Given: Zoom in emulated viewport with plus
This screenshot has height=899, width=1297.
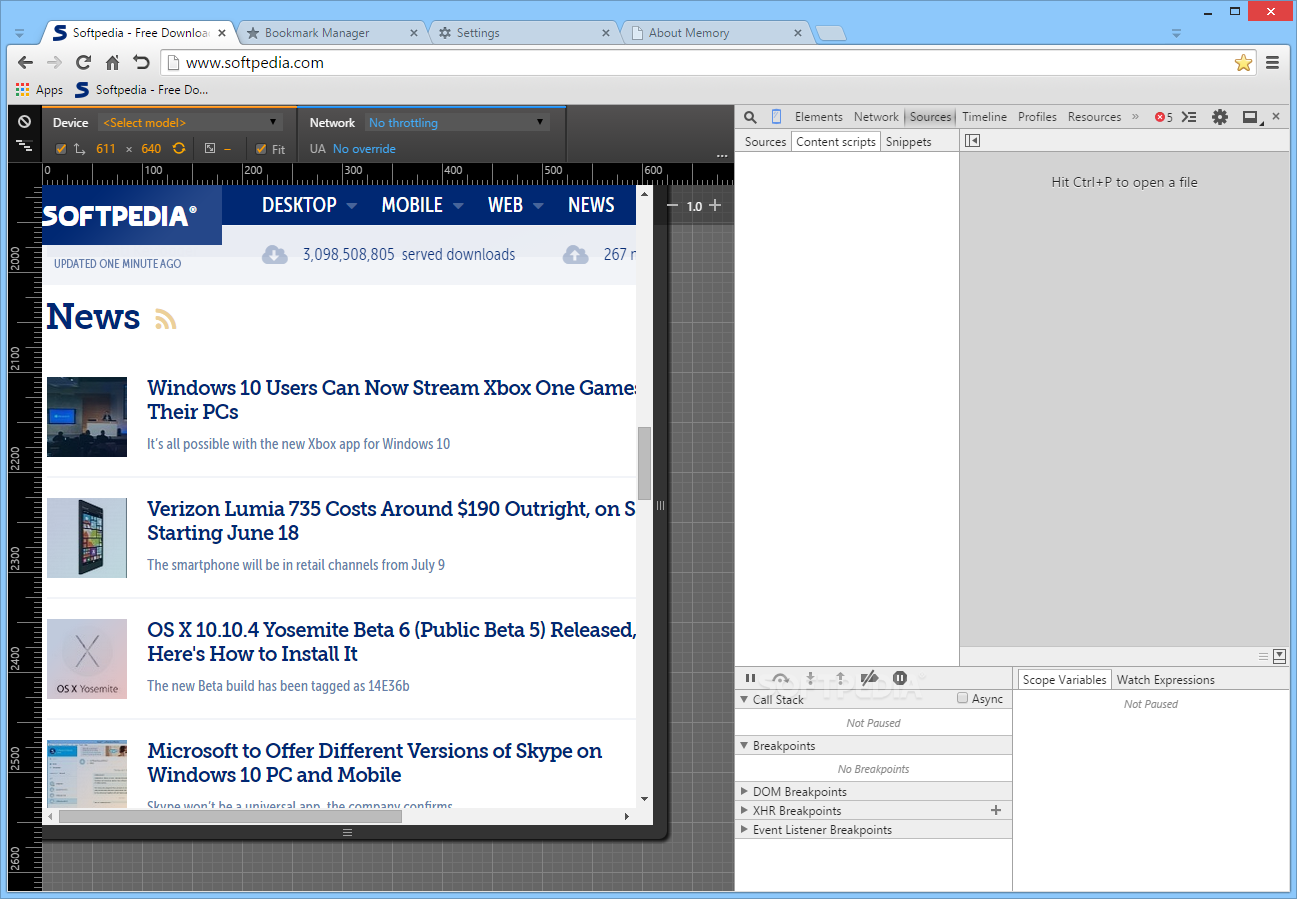Looking at the screenshot, I should pyautogui.click(x=715, y=206).
